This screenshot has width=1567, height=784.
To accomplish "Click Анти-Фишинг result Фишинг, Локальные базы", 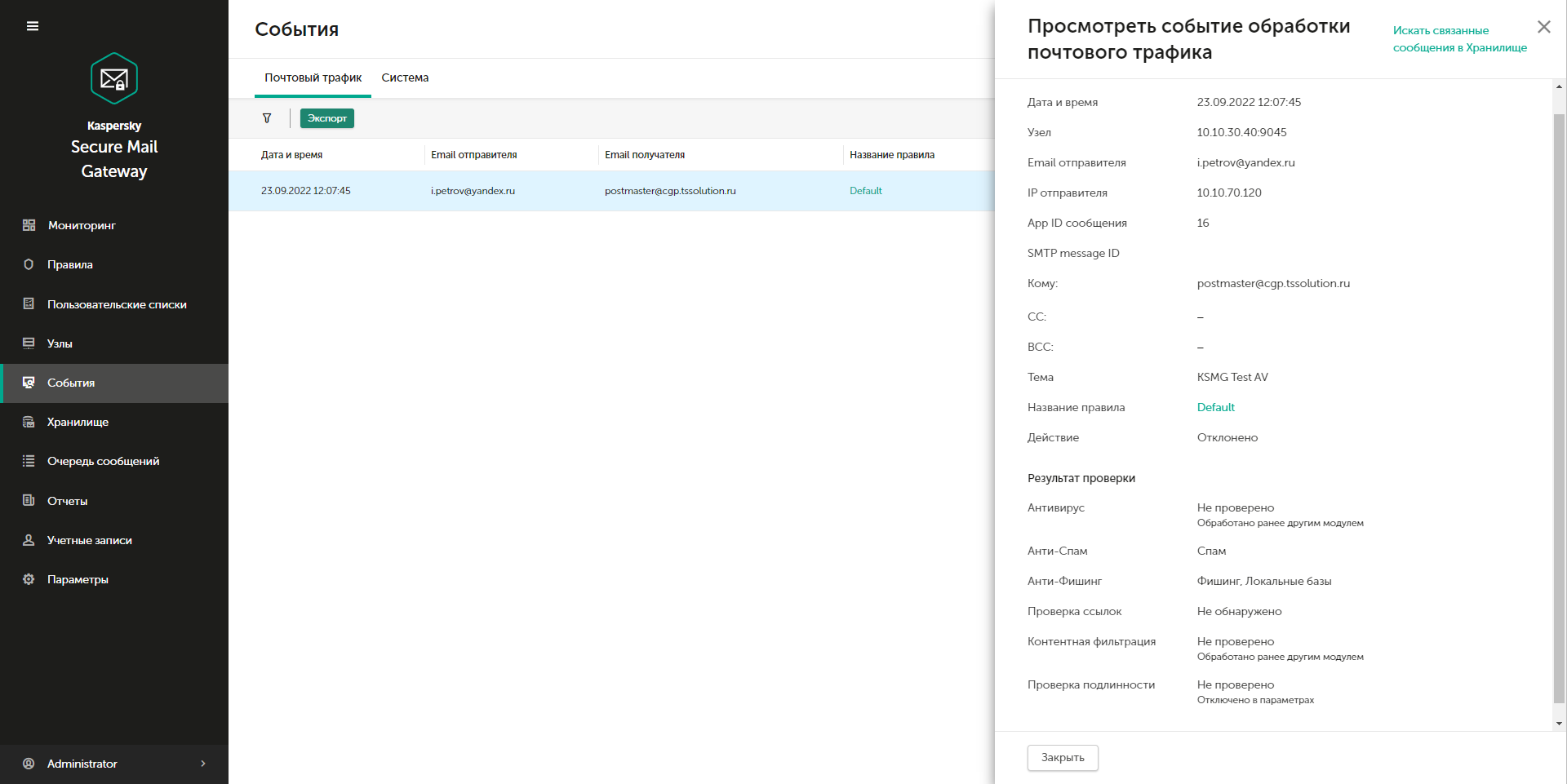I will pos(1263,581).
